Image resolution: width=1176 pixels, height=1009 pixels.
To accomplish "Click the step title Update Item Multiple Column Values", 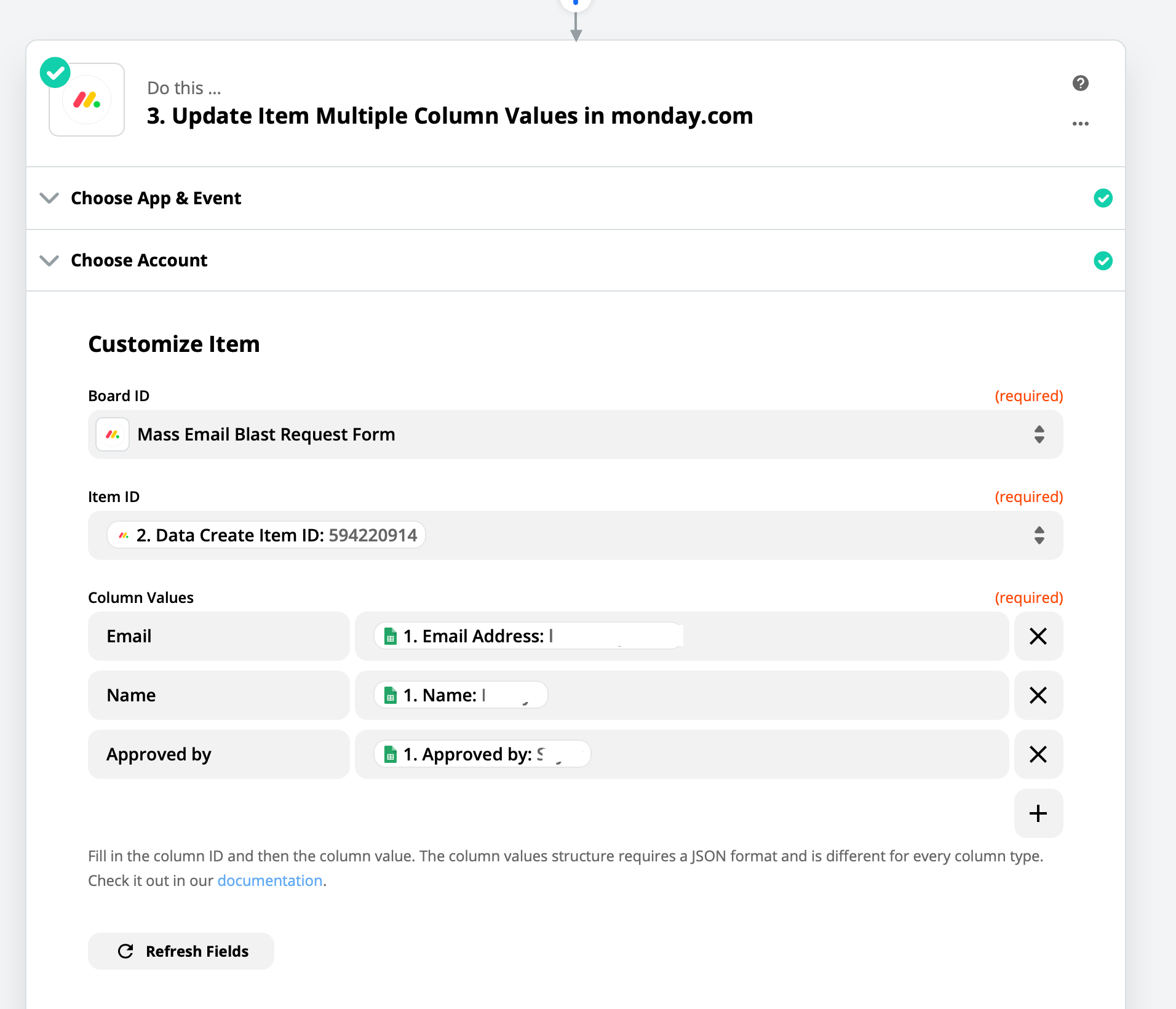I will [x=450, y=116].
